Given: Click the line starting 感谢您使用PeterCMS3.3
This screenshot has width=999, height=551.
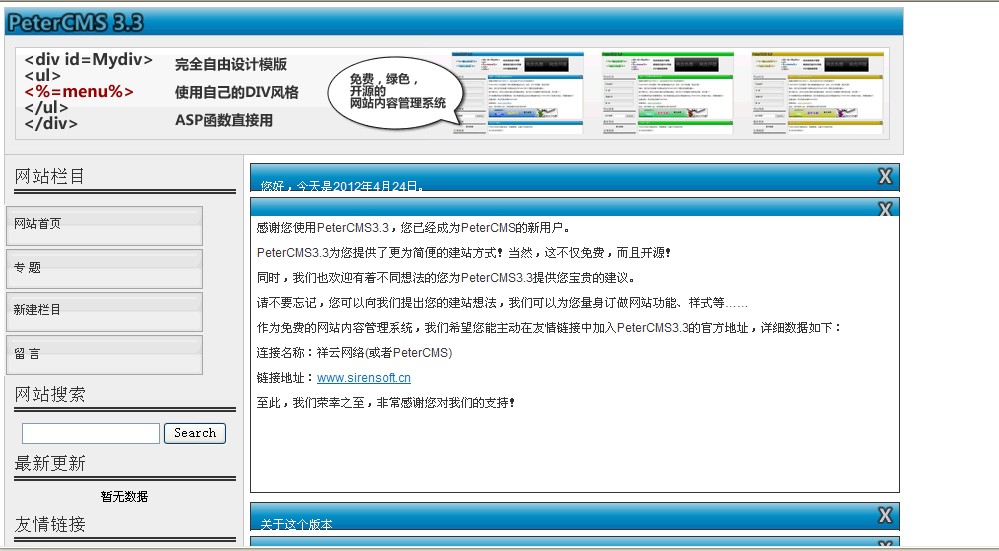Looking at the screenshot, I should [x=413, y=228].
